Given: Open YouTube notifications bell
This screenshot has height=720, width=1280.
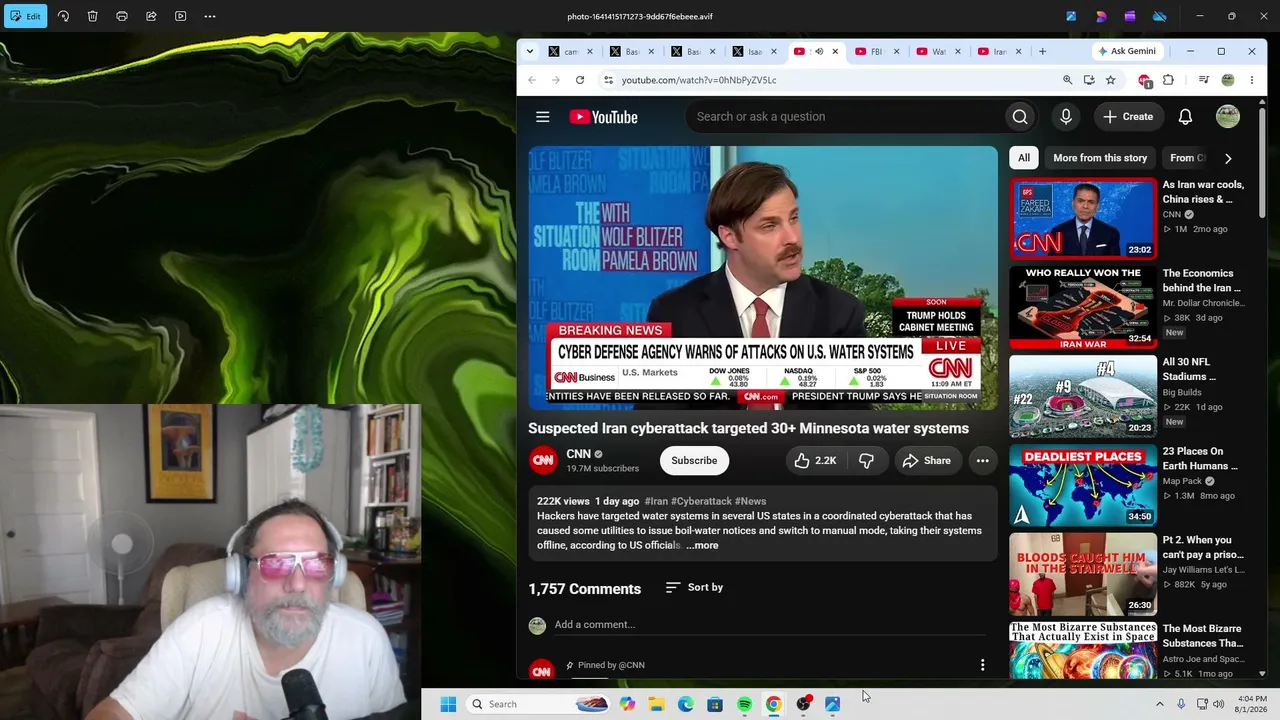Looking at the screenshot, I should coord(1185,117).
